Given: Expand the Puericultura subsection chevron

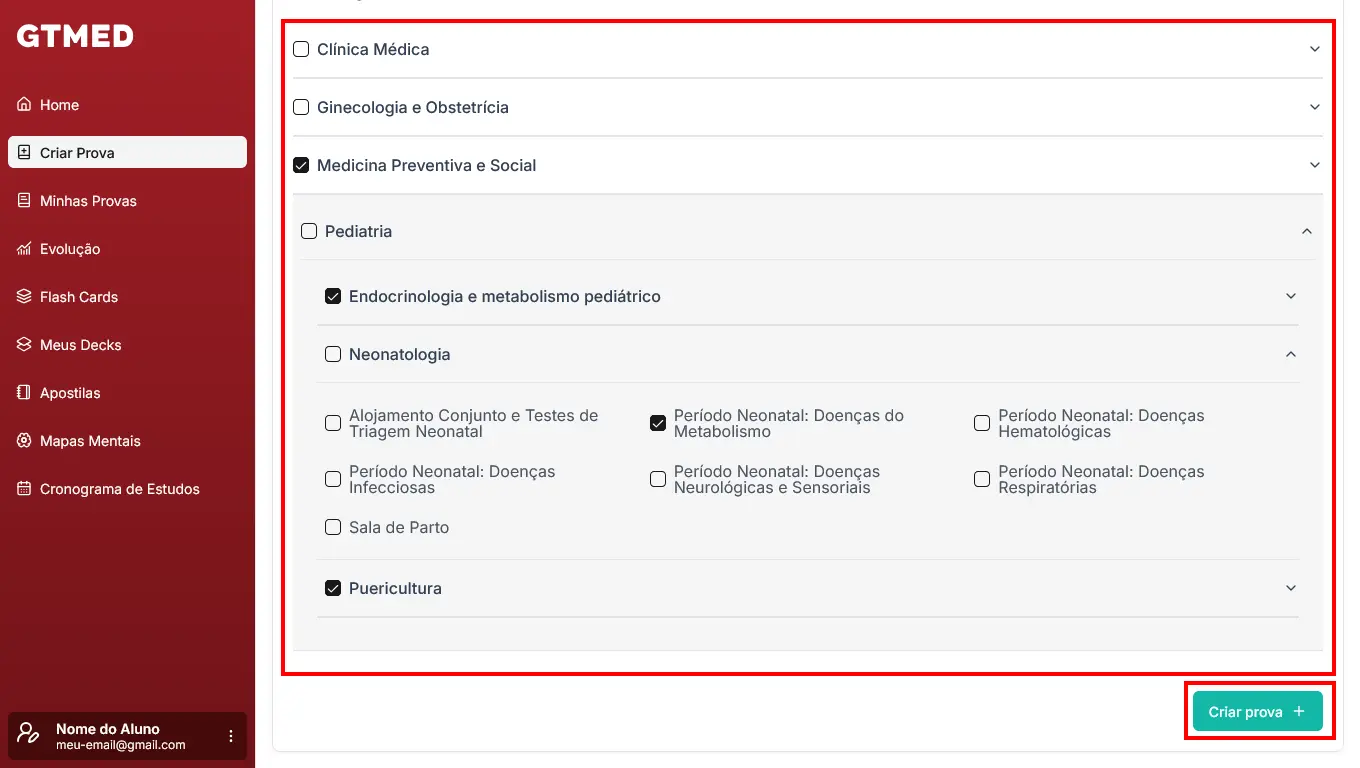Looking at the screenshot, I should [x=1291, y=588].
